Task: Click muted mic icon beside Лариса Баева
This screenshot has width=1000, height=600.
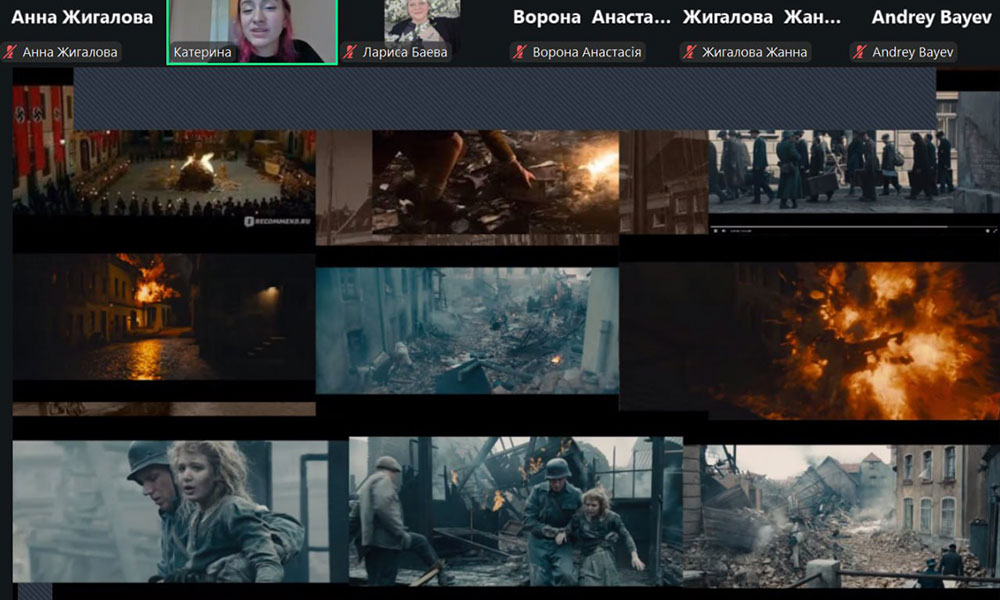Action: 350,52
